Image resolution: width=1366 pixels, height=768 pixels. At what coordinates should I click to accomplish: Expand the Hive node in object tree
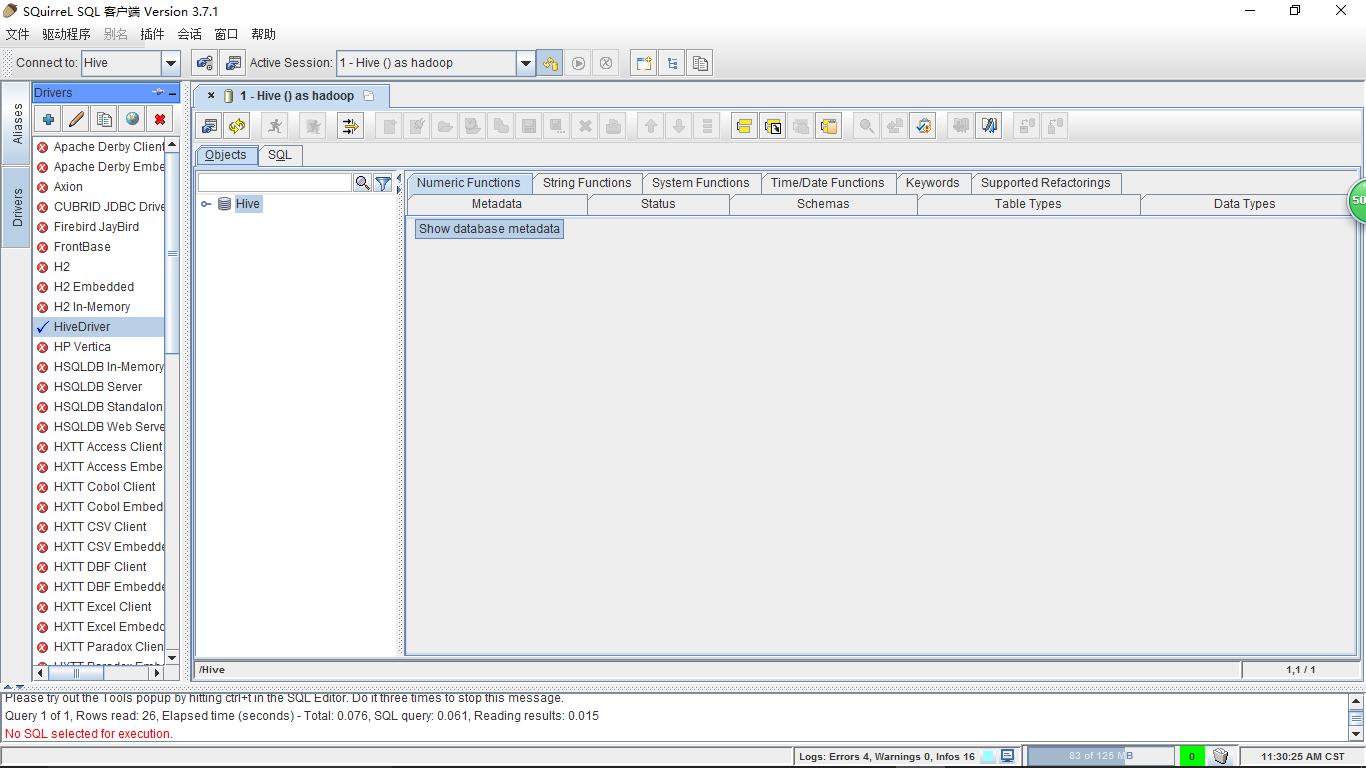pyautogui.click(x=206, y=204)
